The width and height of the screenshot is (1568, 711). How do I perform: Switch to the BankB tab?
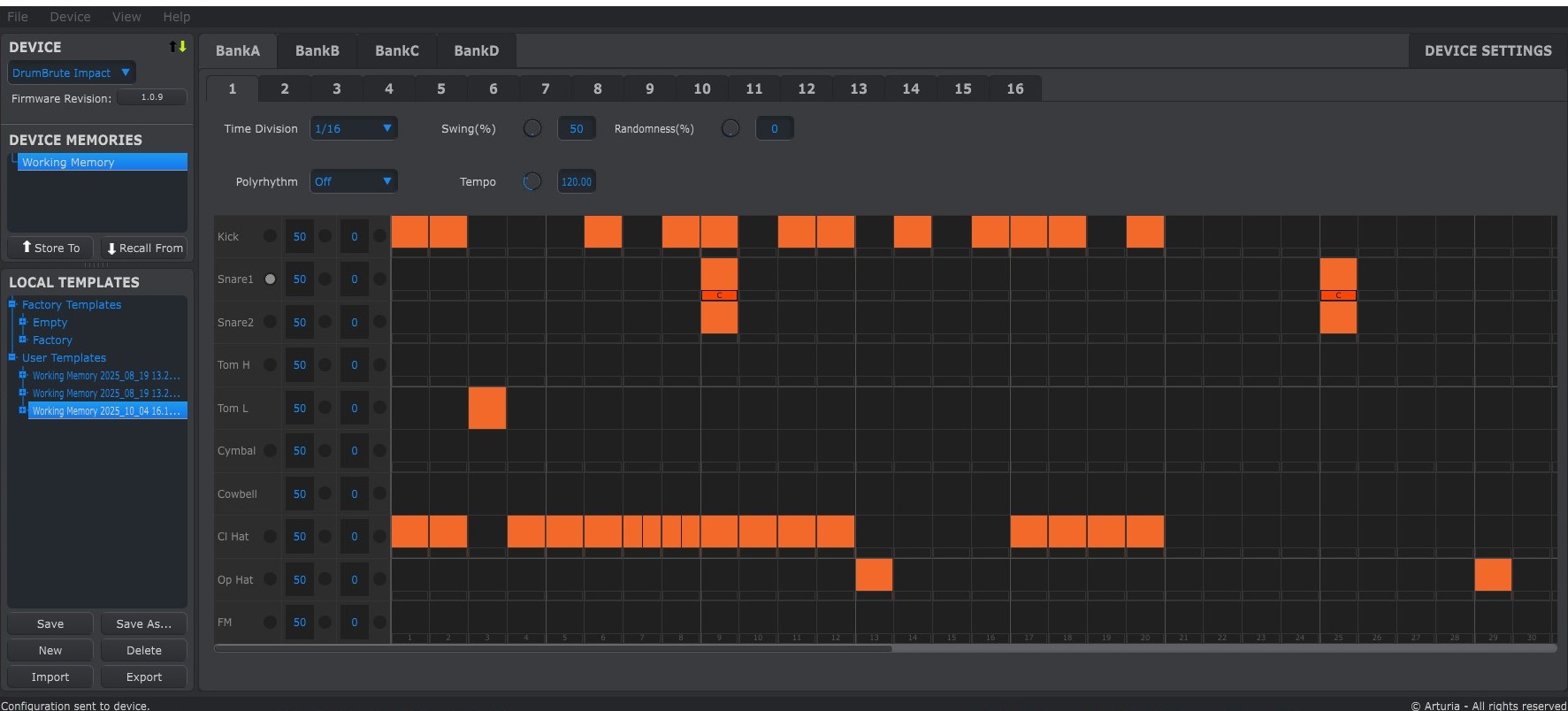(317, 51)
